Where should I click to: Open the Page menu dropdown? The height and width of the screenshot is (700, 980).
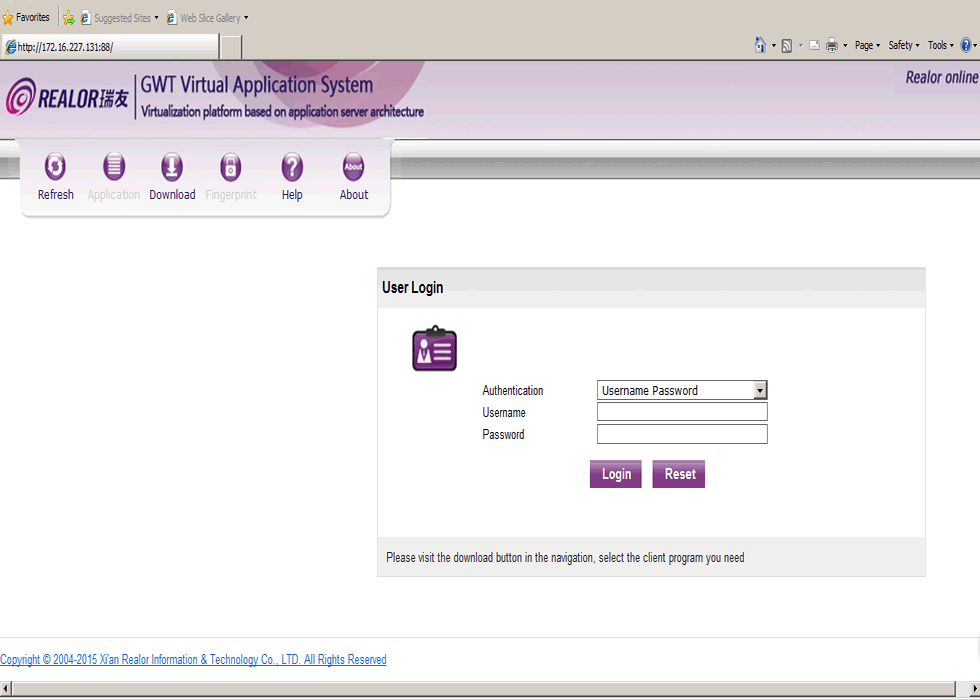click(x=866, y=45)
